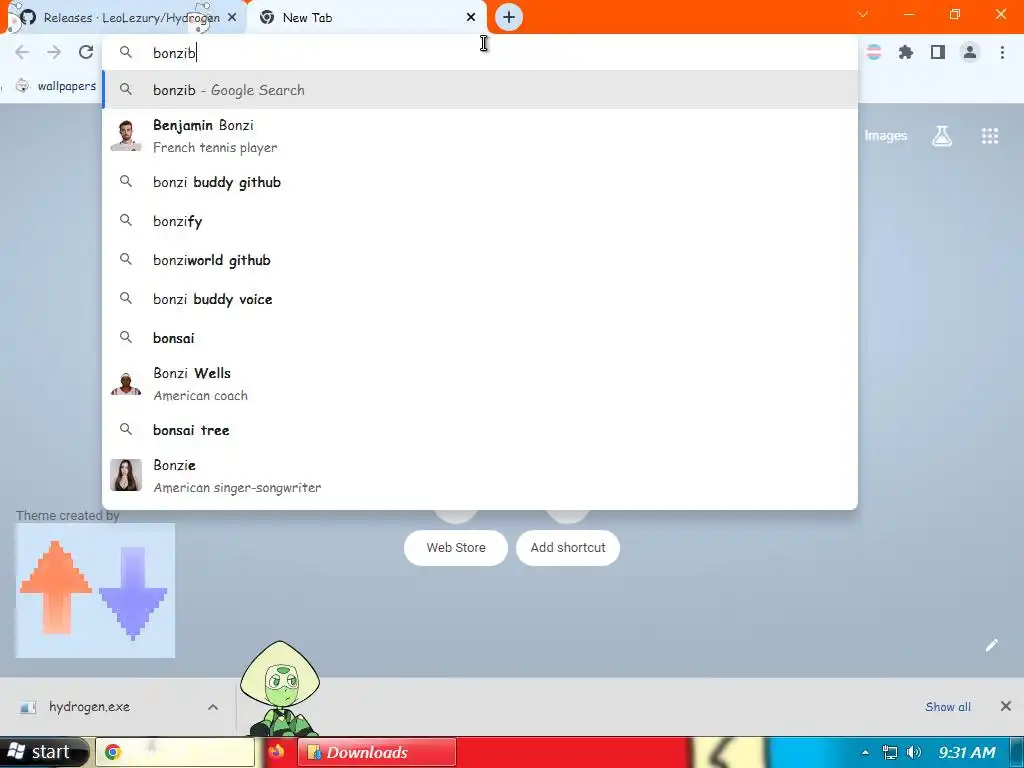Screen dimensions: 1024x768
Task: Expand the hydrogen.exe download options chevron
Action: (213, 707)
